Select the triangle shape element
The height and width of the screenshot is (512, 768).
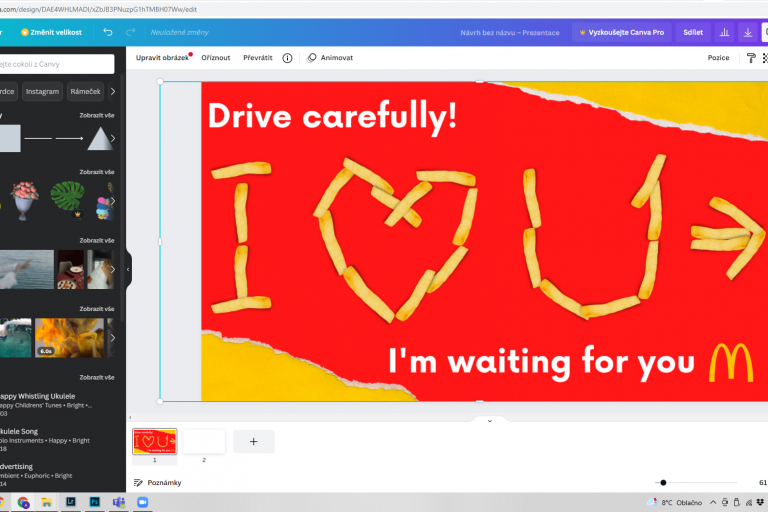point(99,139)
